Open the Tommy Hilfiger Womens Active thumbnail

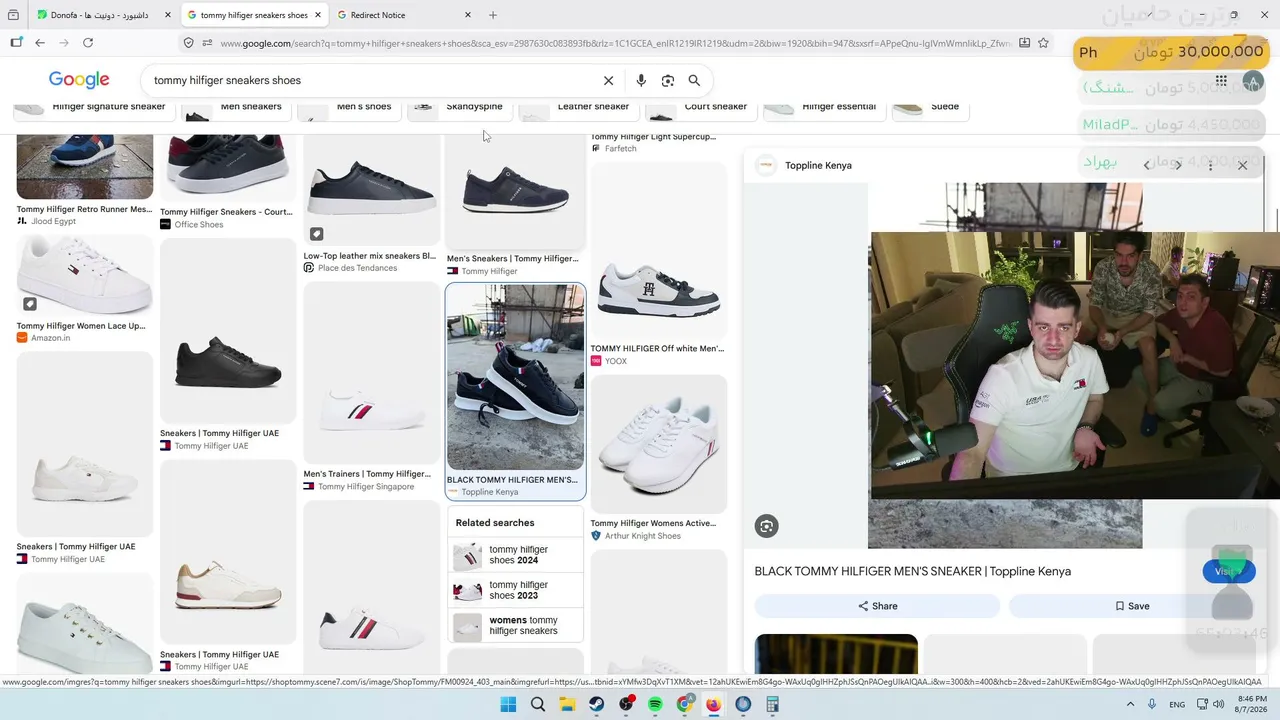(x=659, y=445)
